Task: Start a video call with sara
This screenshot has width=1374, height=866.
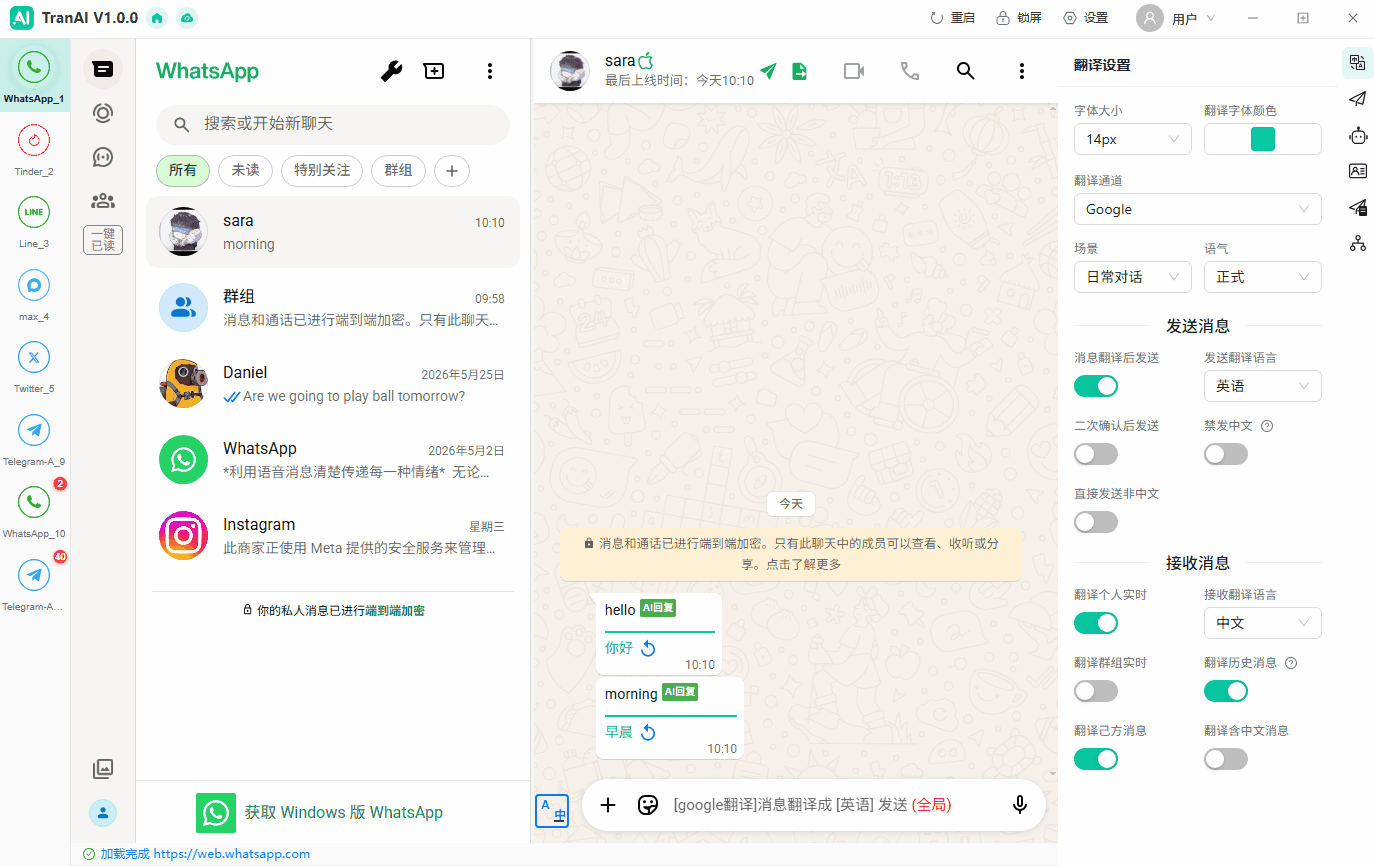Action: pos(854,71)
